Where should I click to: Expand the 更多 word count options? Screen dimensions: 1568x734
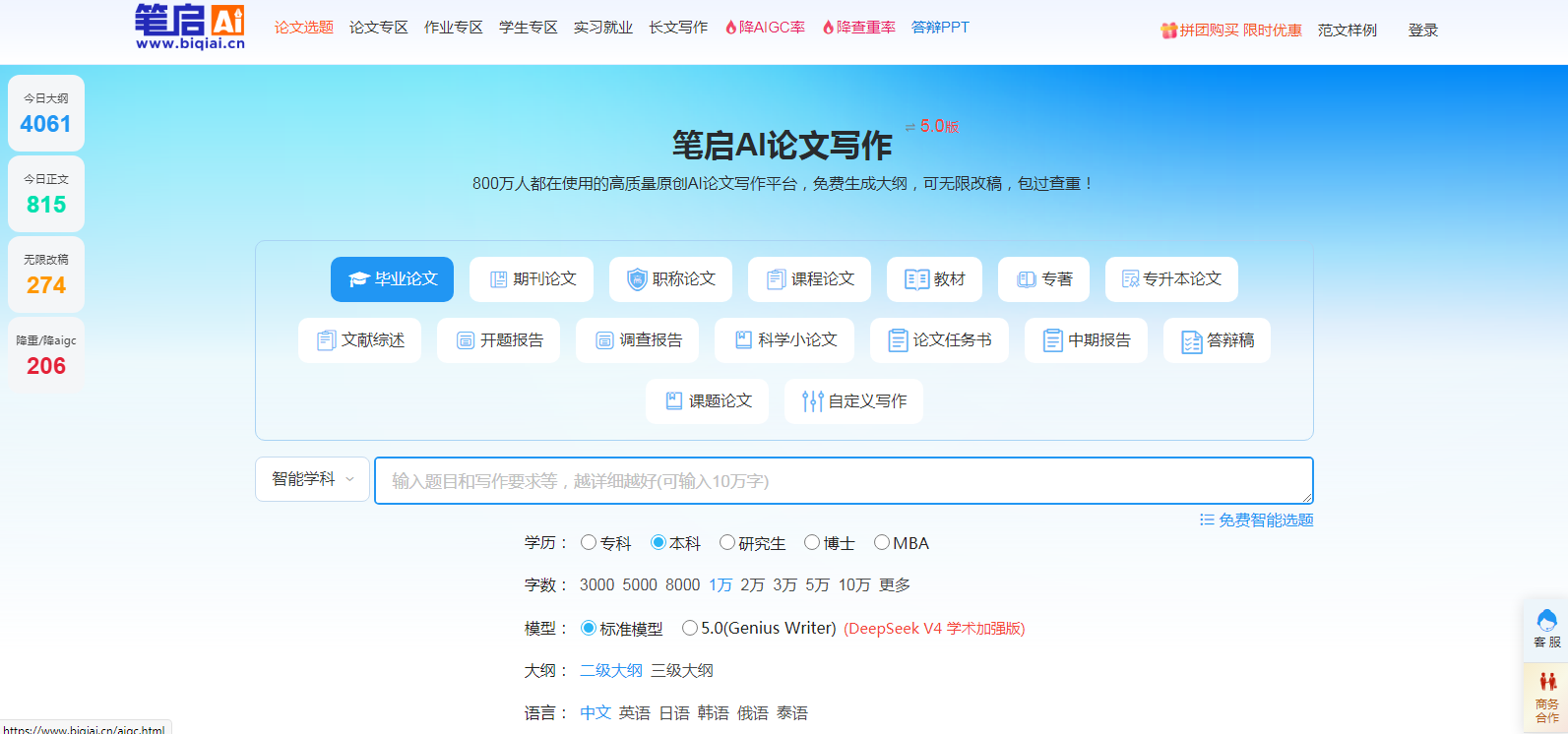pyautogui.click(x=895, y=584)
